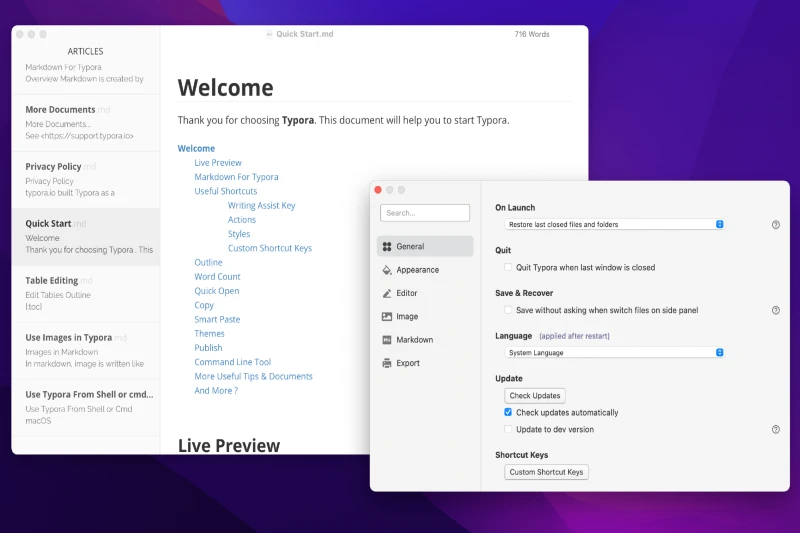The height and width of the screenshot is (533, 800).
Task: Open Table Editing file in sidebar
Action: coord(86,294)
